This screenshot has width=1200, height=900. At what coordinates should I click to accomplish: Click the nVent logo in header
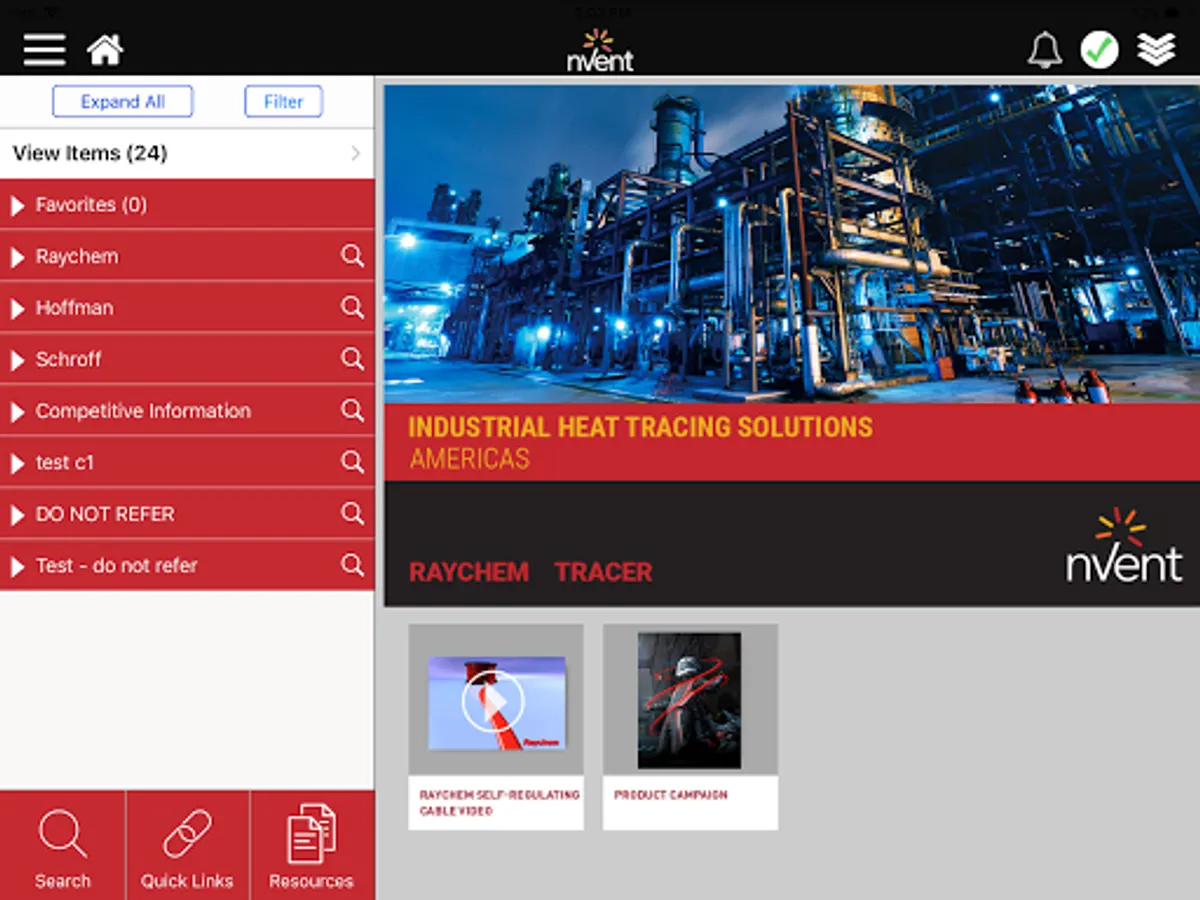click(600, 50)
